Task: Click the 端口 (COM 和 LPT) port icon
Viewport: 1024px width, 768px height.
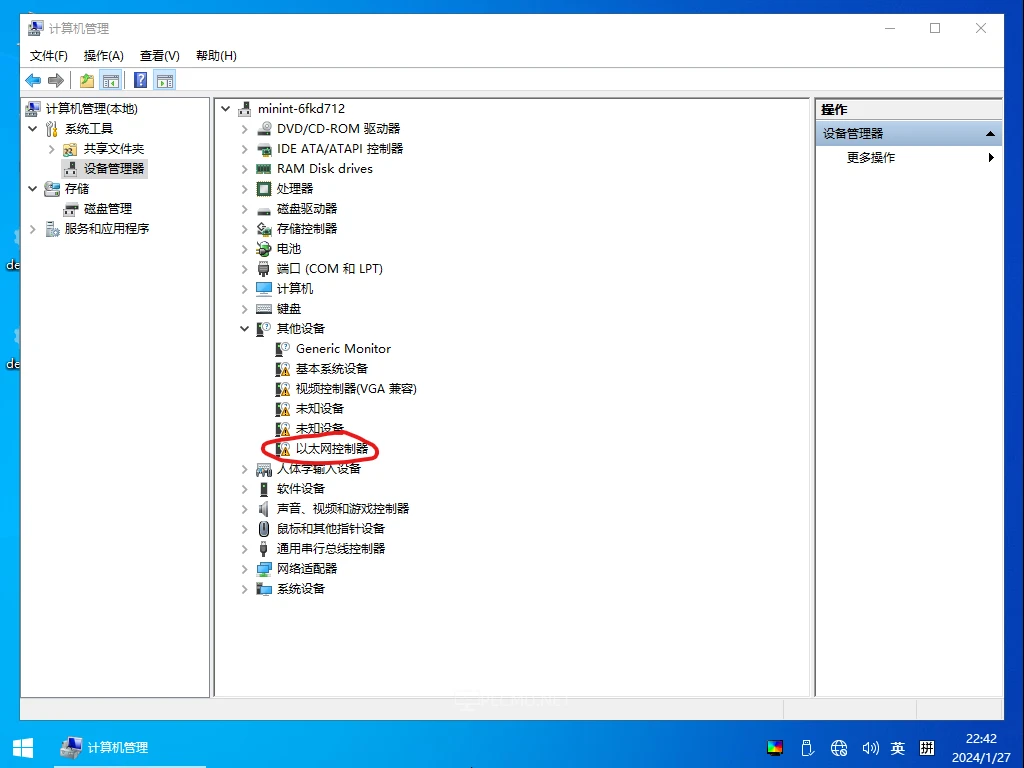Action: pos(264,269)
